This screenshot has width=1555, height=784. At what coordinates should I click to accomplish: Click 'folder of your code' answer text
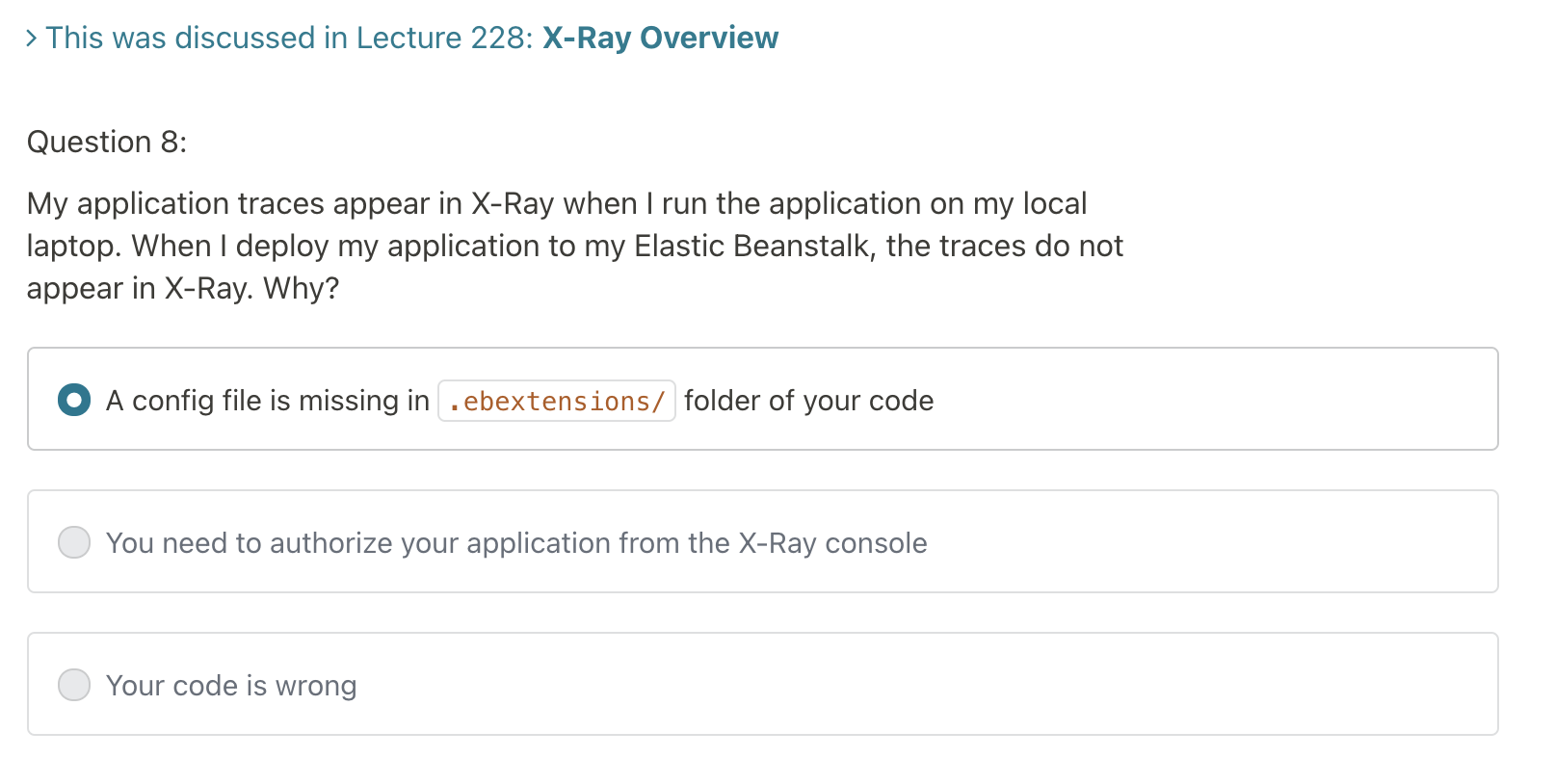click(x=809, y=401)
